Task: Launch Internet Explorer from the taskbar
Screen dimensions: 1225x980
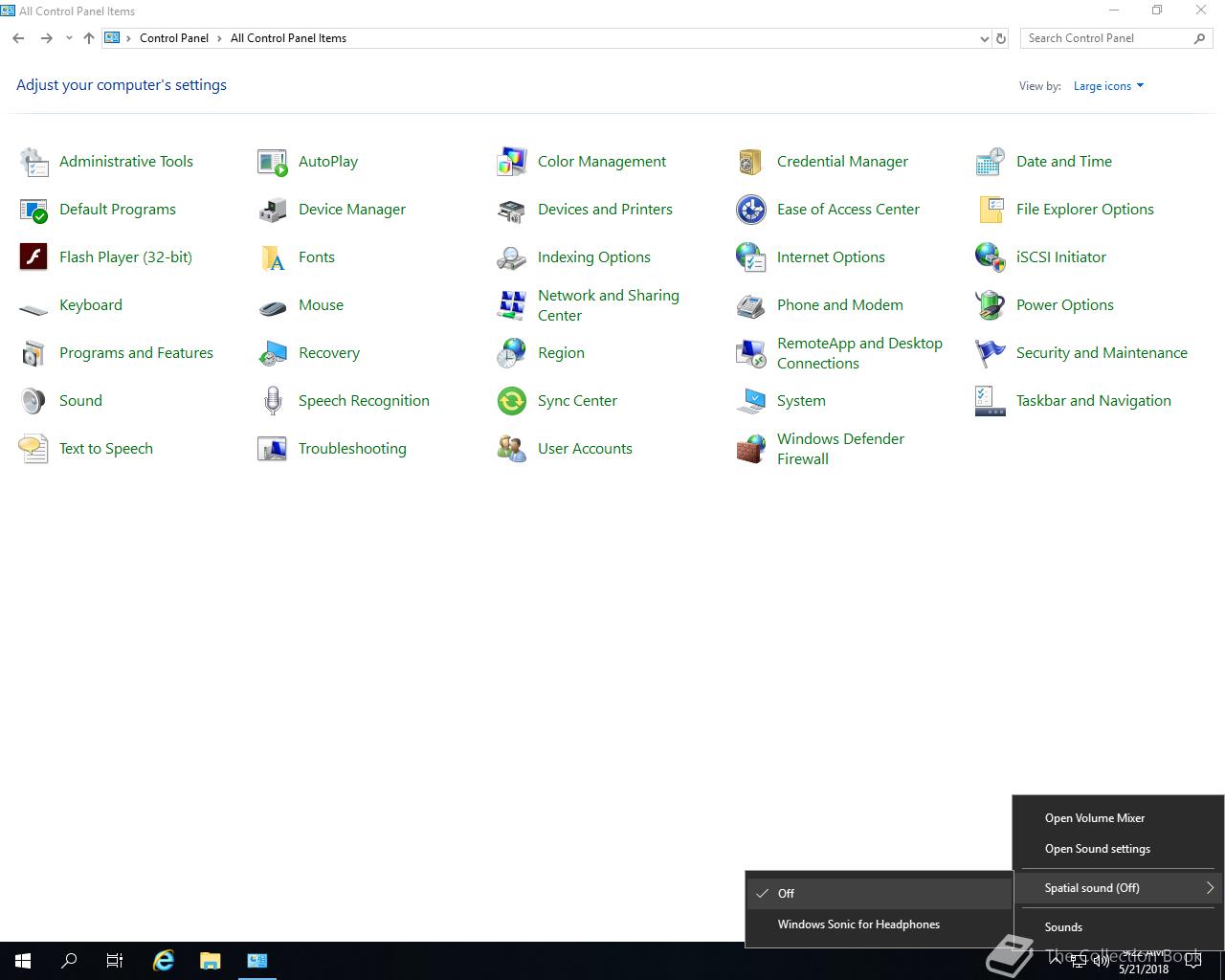Action: click(164, 961)
